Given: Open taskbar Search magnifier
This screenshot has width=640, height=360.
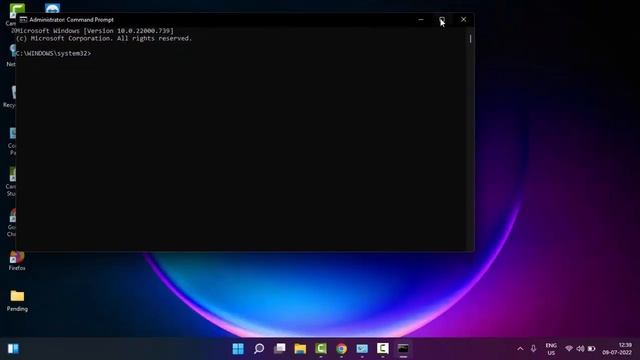Looking at the screenshot, I should point(259,349).
